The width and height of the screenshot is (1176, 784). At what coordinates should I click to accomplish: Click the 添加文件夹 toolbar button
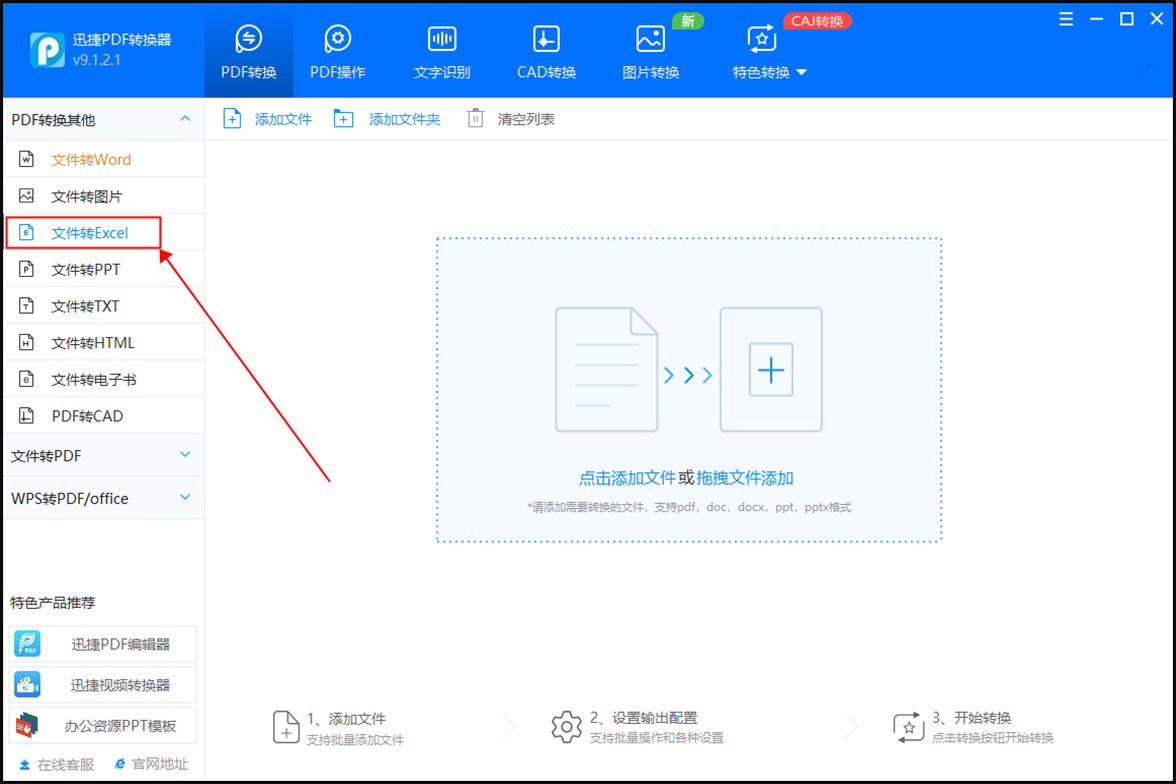click(387, 119)
